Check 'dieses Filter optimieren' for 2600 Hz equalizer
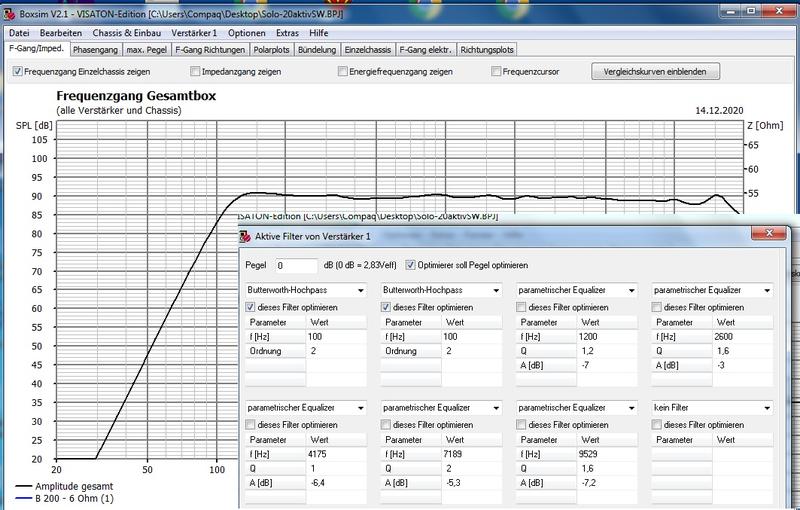Viewport: 800px width, 510px height. point(657,307)
